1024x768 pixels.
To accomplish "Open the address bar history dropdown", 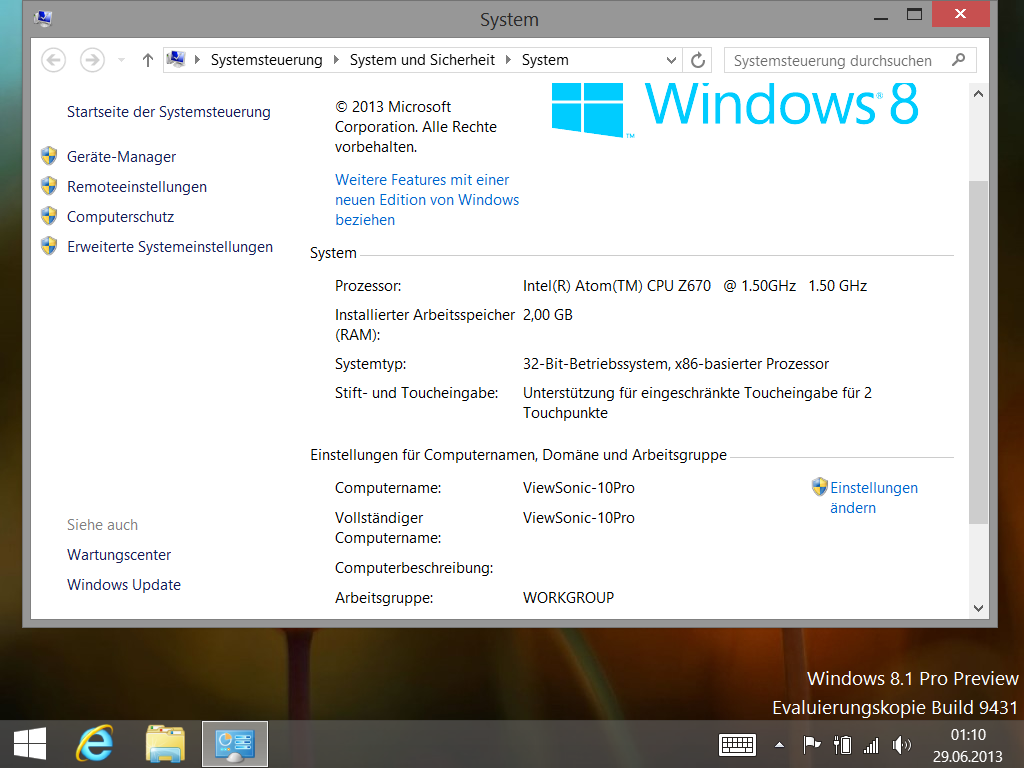I will [x=671, y=60].
